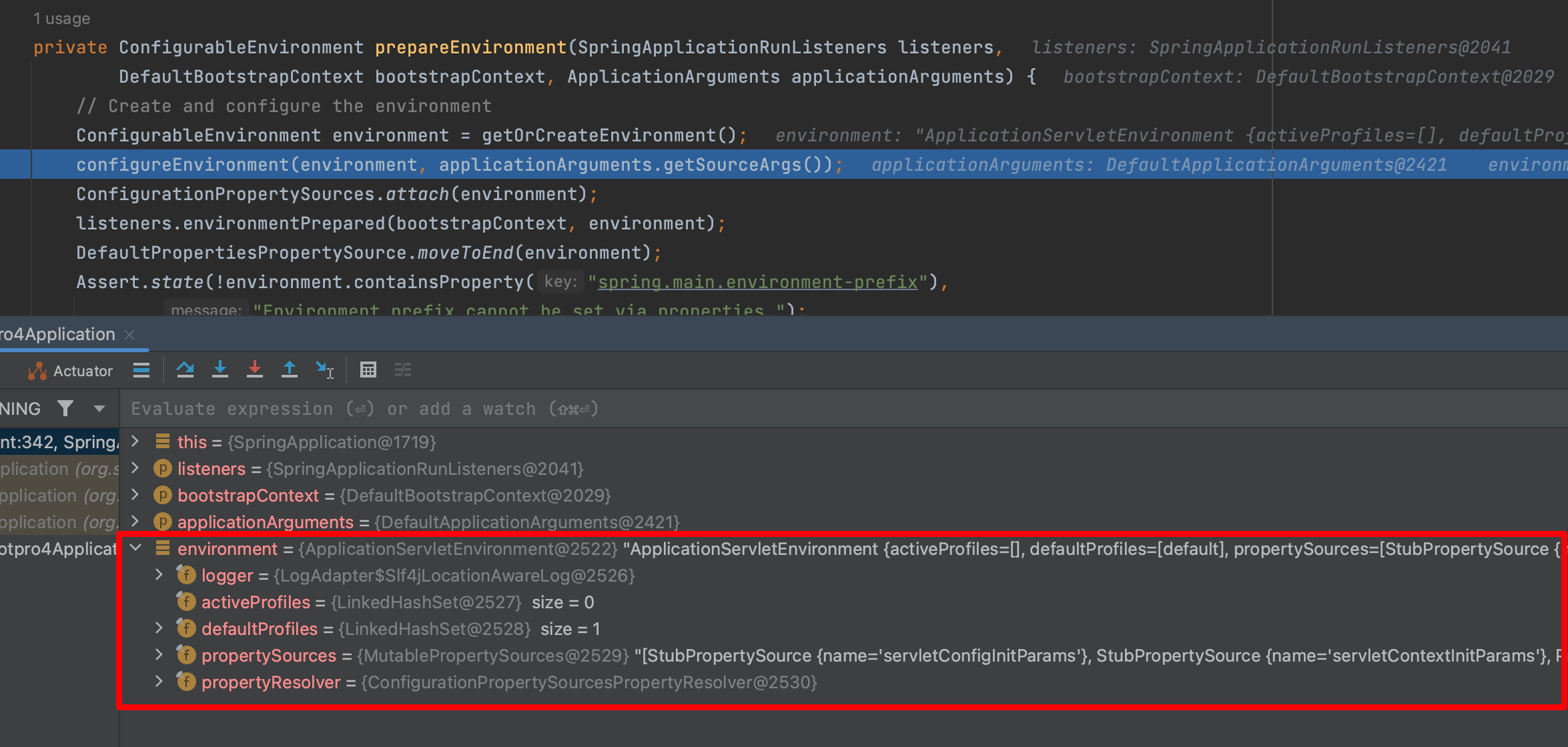Select the activeProfiles variable row

point(256,602)
